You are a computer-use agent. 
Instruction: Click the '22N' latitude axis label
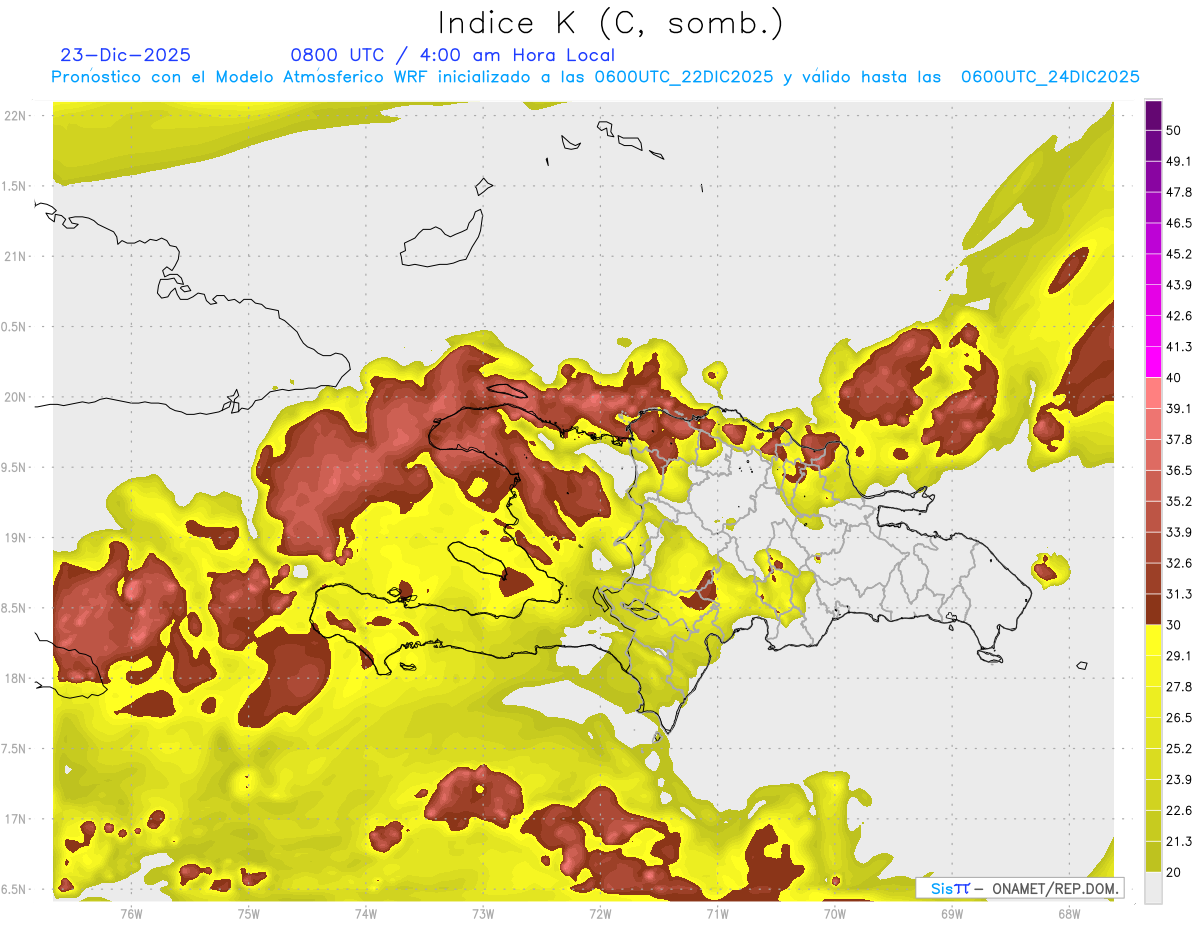(x=15, y=116)
